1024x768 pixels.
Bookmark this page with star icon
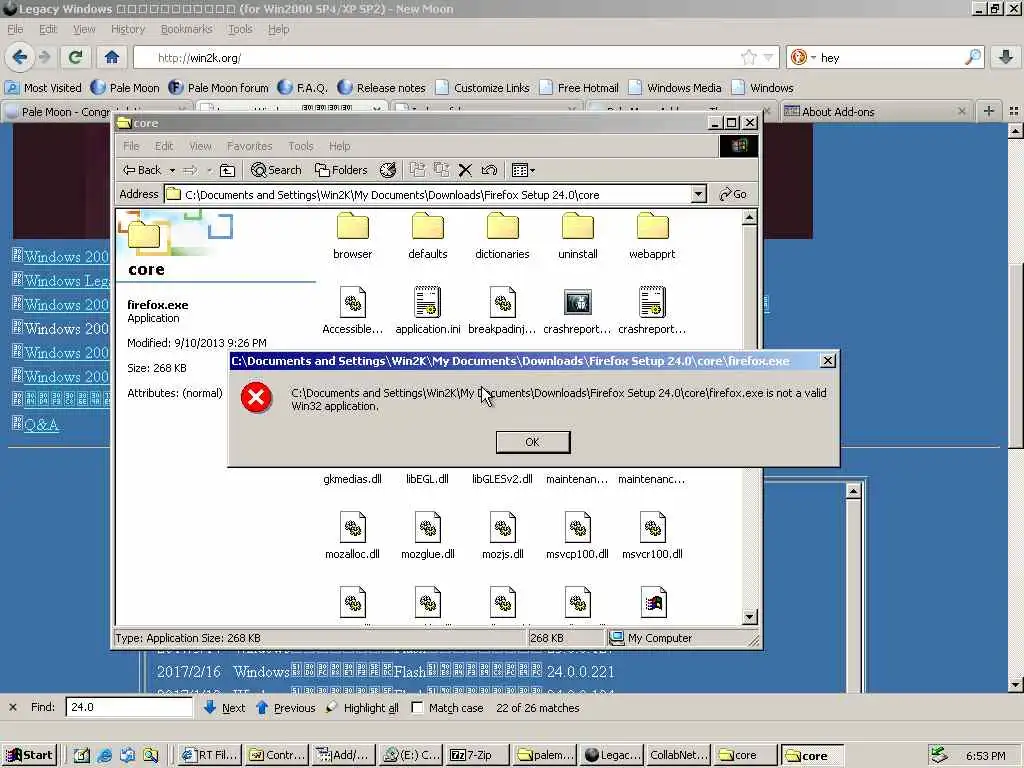pos(748,57)
